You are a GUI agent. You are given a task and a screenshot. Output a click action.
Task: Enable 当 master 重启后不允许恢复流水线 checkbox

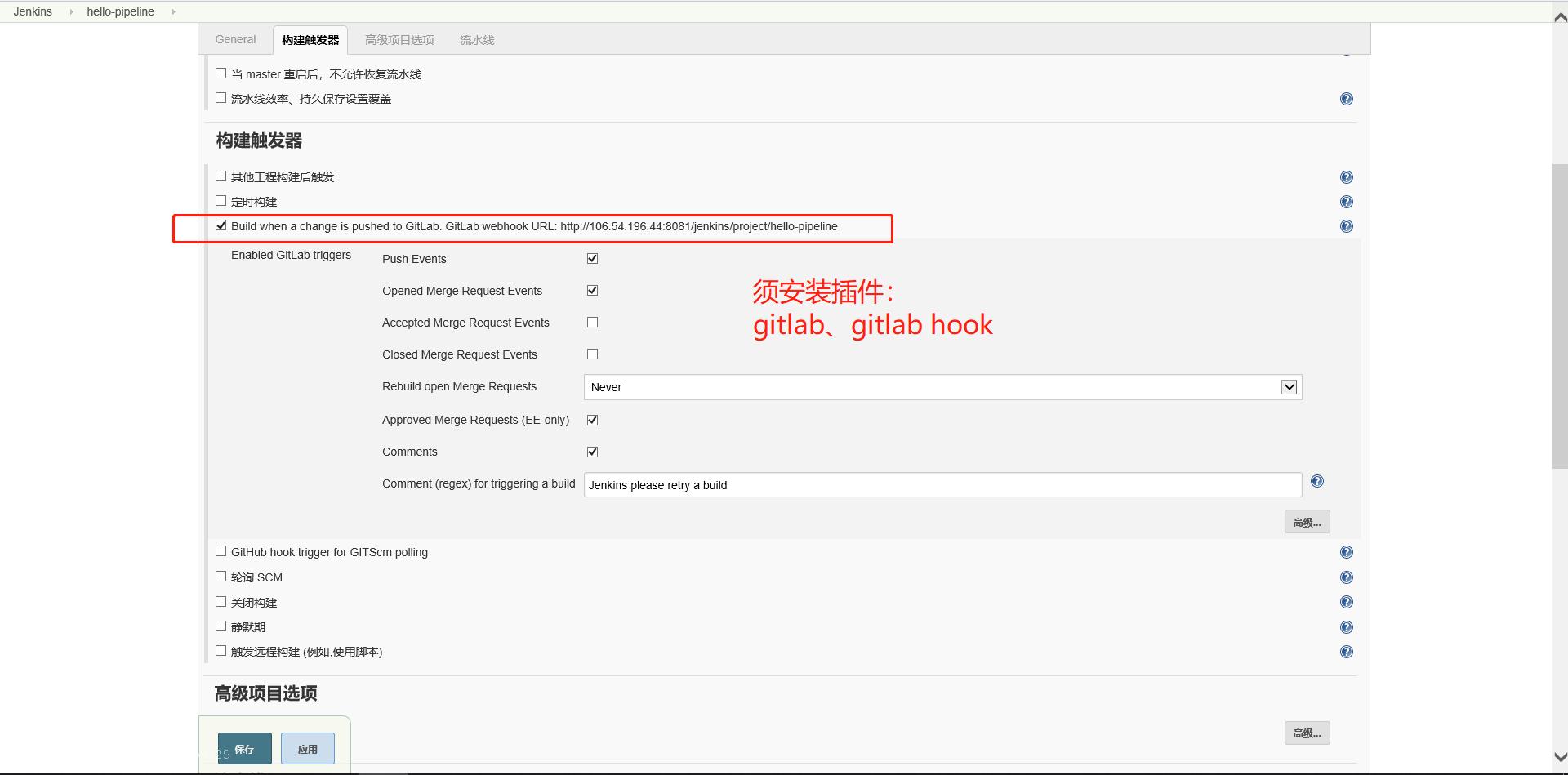tap(220, 73)
